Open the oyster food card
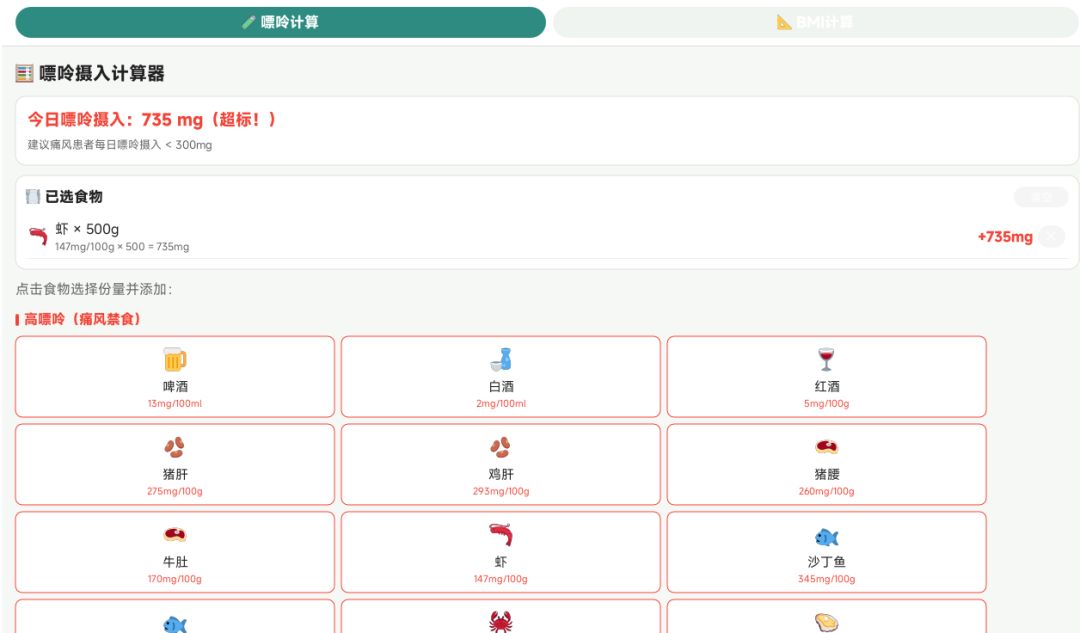Viewport: 1080px width, 633px height. [x=827, y=616]
